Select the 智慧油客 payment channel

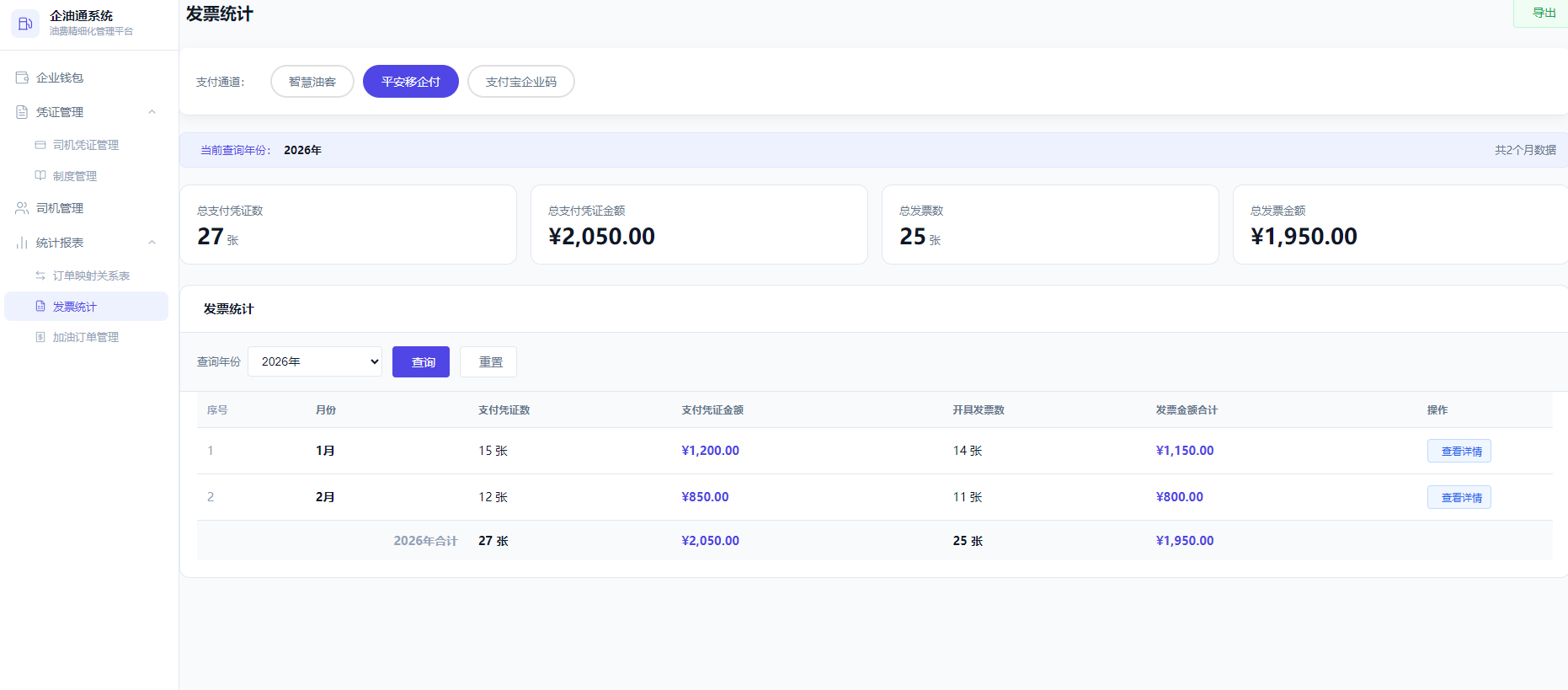tap(312, 82)
